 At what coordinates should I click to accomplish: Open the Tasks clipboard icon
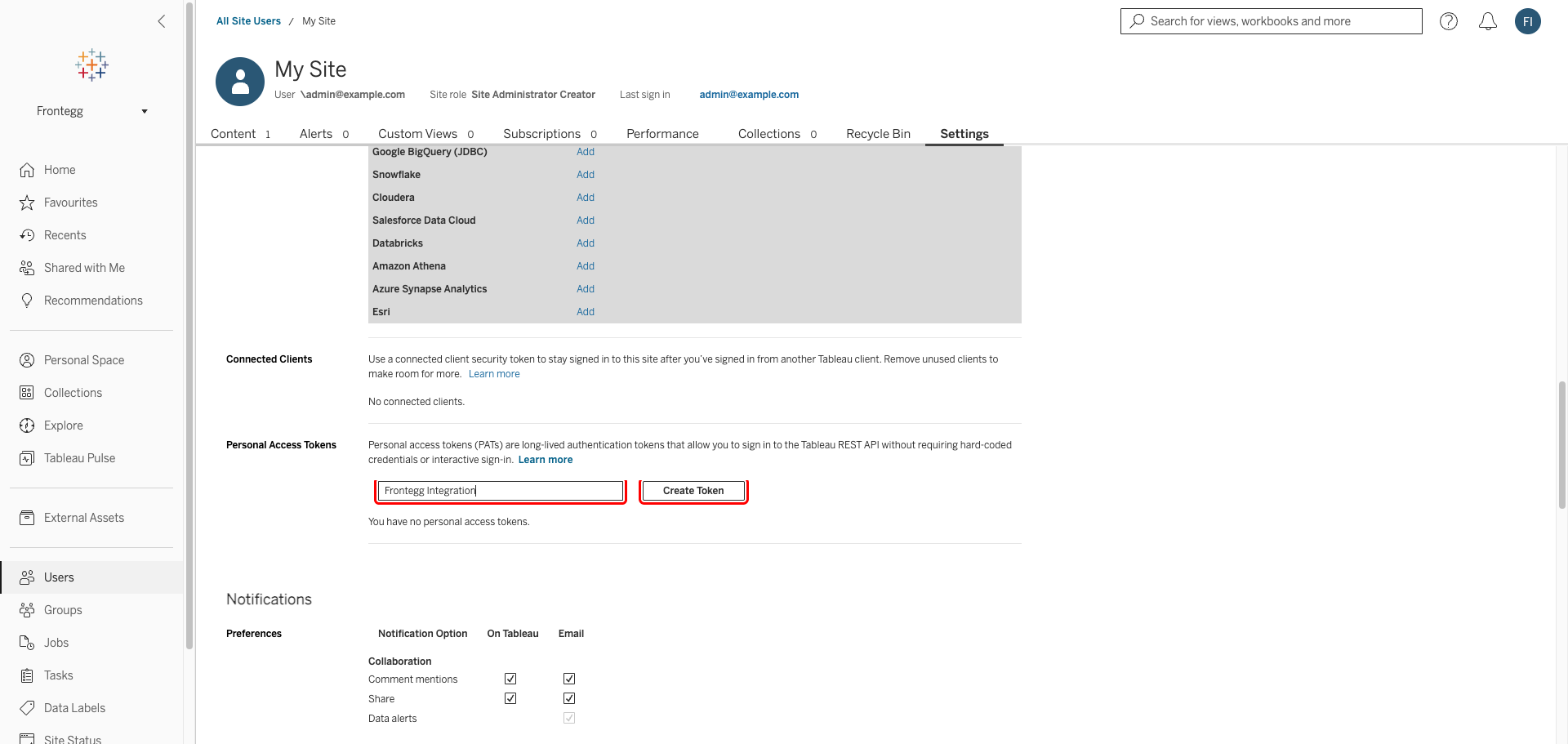(27, 675)
